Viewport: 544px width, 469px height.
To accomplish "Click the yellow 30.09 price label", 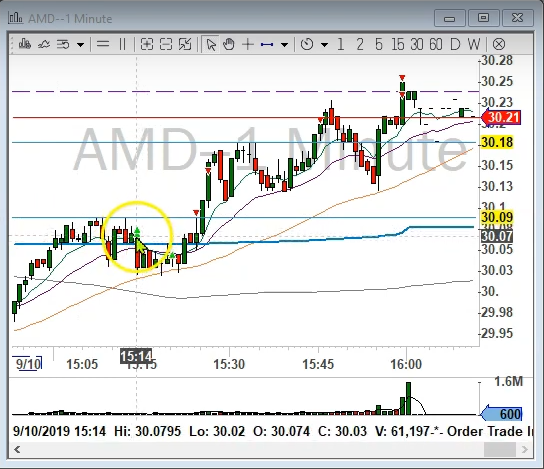I will pos(497,218).
